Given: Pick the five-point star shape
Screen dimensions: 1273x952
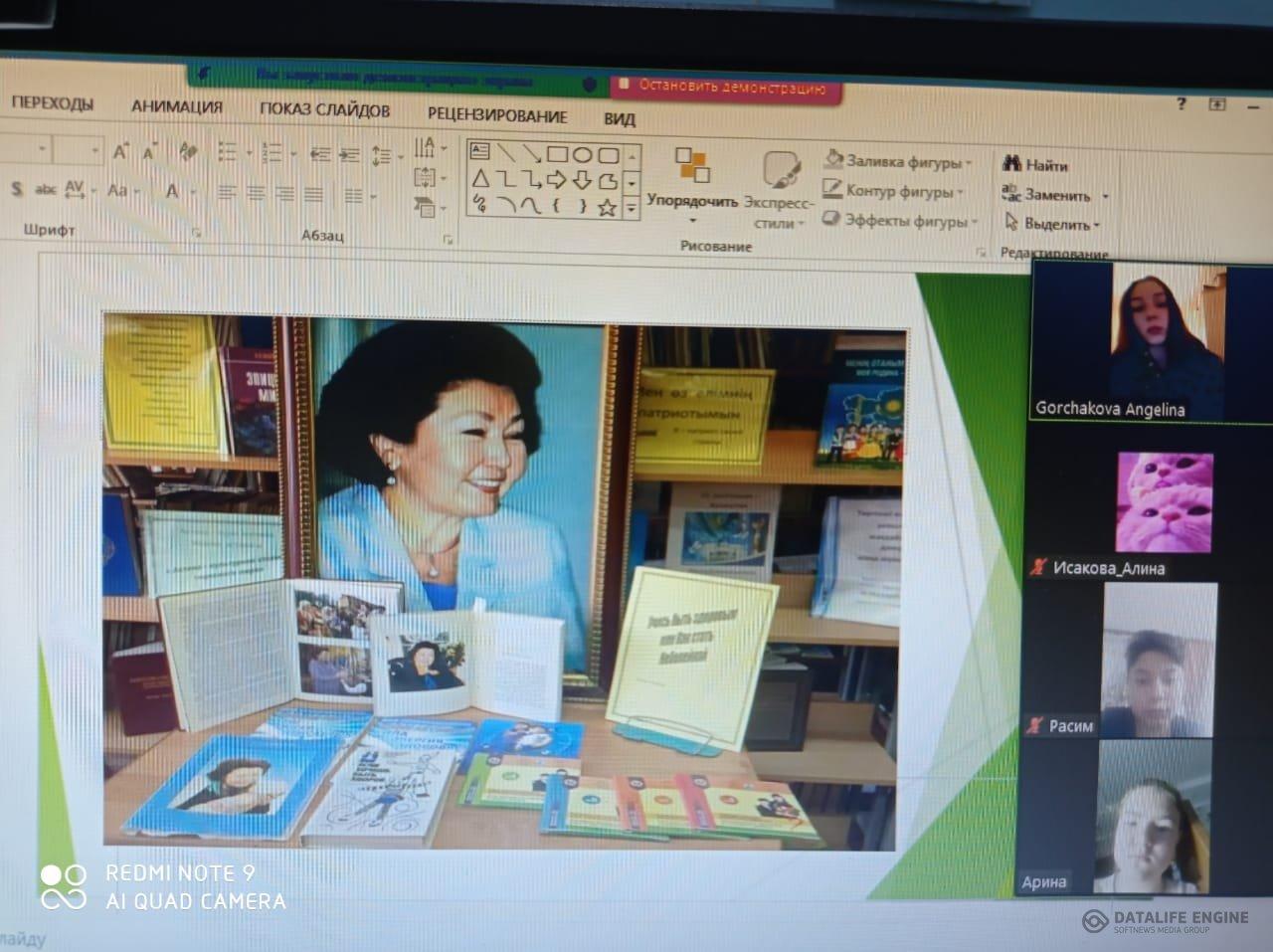Looking at the screenshot, I should pyautogui.click(x=607, y=207).
